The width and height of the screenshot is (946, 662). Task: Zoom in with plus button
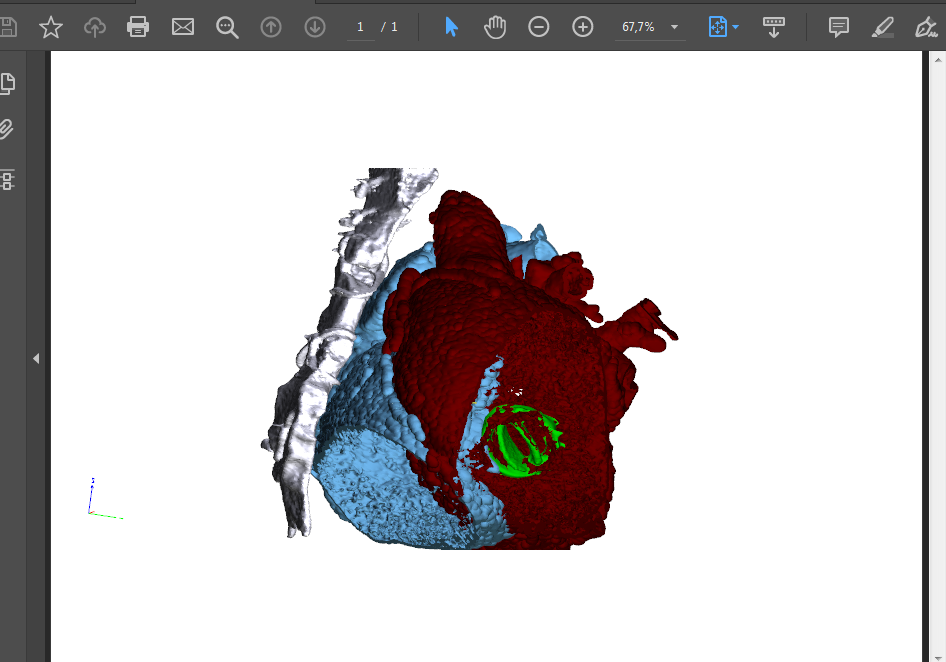pos(583,27)
